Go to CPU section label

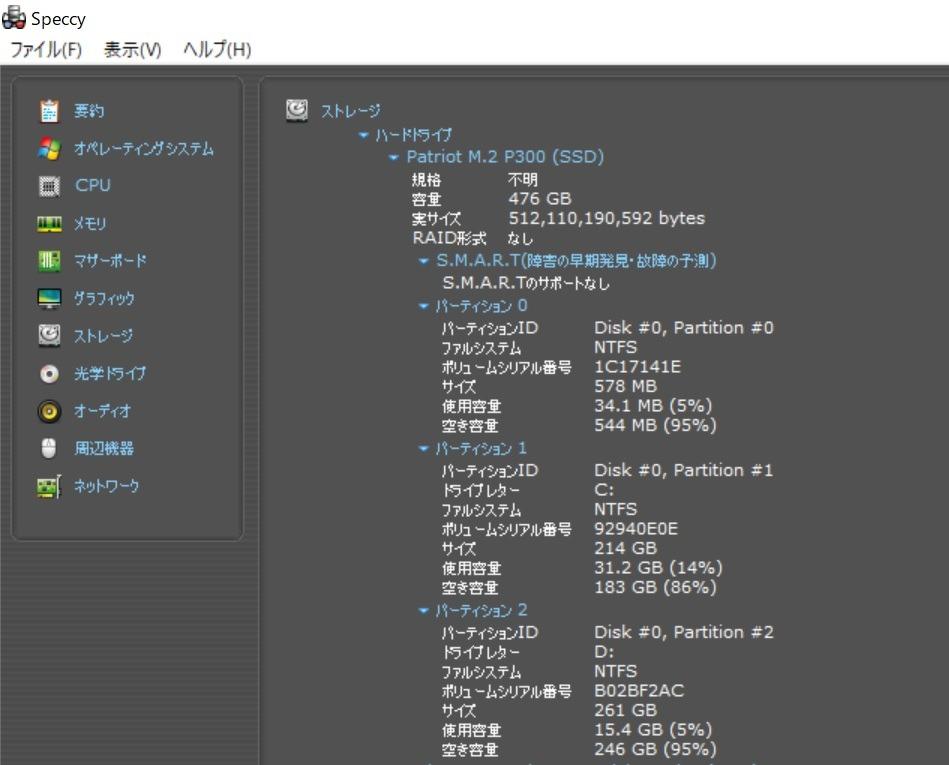93,185
